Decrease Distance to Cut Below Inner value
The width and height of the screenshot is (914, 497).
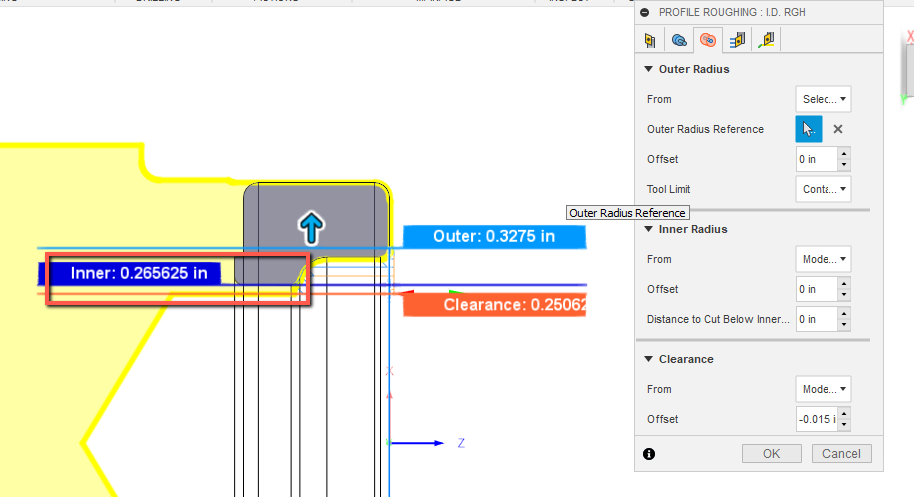pyautogui.click(x=843, y=326)
